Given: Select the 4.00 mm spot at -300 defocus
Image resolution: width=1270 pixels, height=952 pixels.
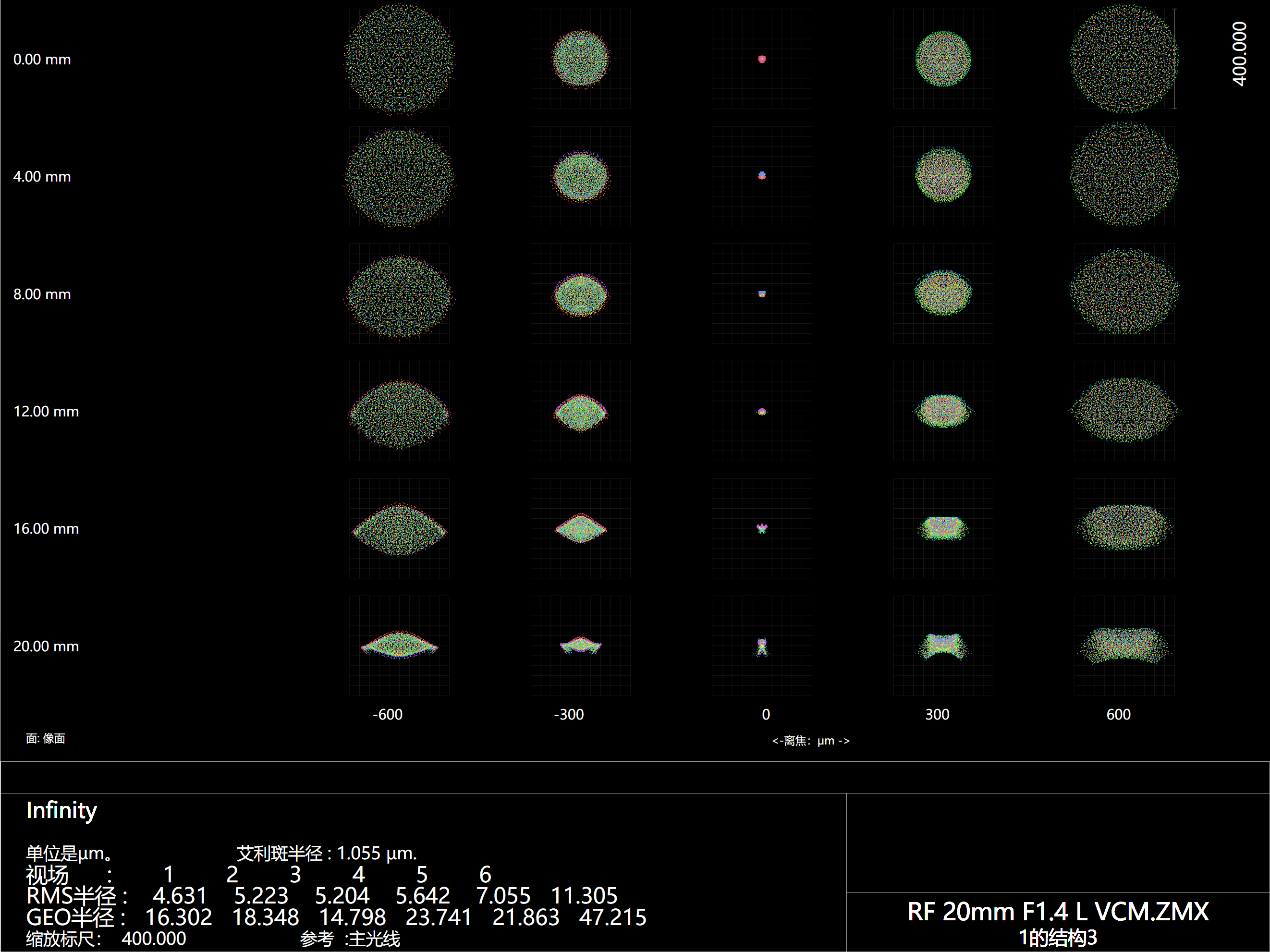Looking at the screenshot, I should pyautogui.click(x=580, y=176).
